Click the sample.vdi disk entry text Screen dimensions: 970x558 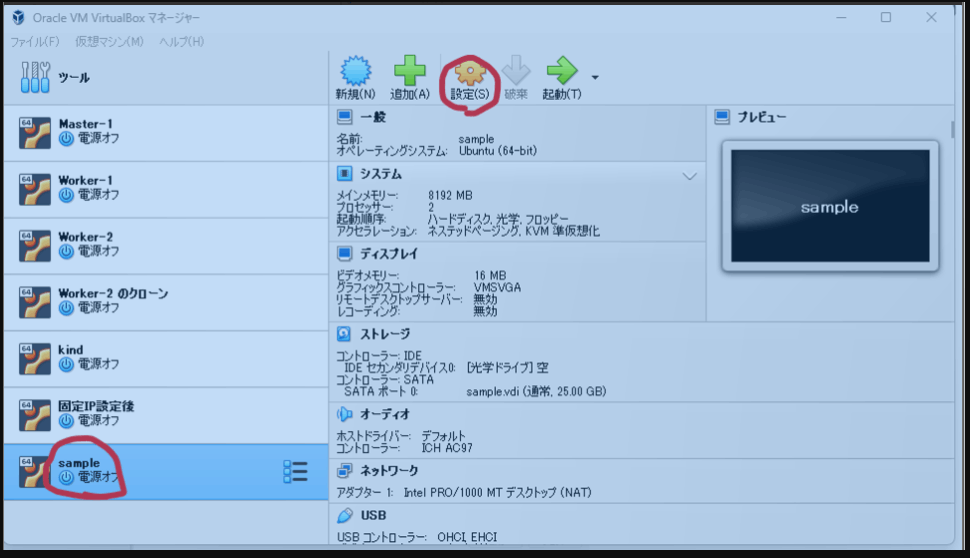click(x=536, y=391)
